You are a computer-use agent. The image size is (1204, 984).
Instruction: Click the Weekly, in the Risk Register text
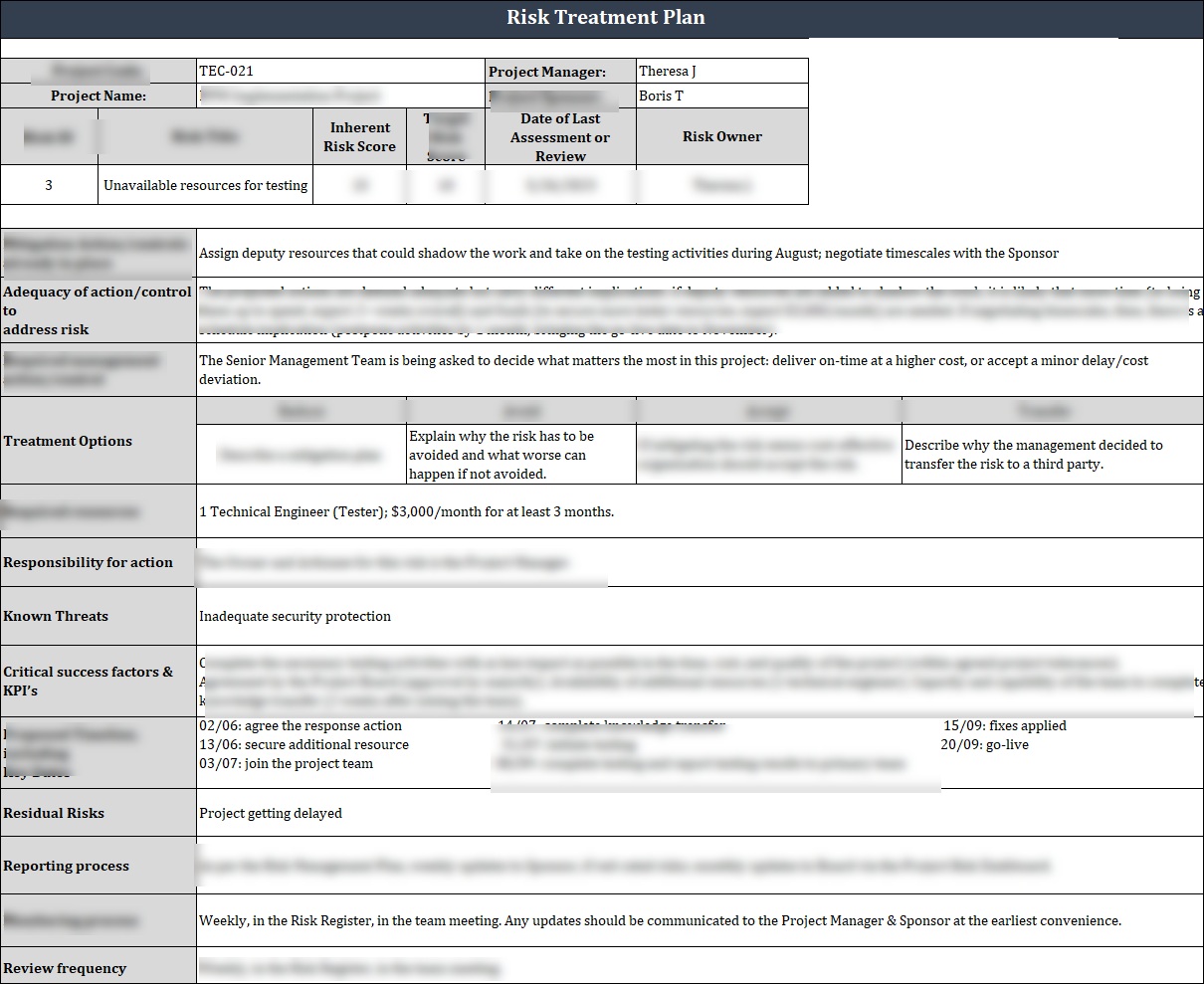click(x=660, y=920)
